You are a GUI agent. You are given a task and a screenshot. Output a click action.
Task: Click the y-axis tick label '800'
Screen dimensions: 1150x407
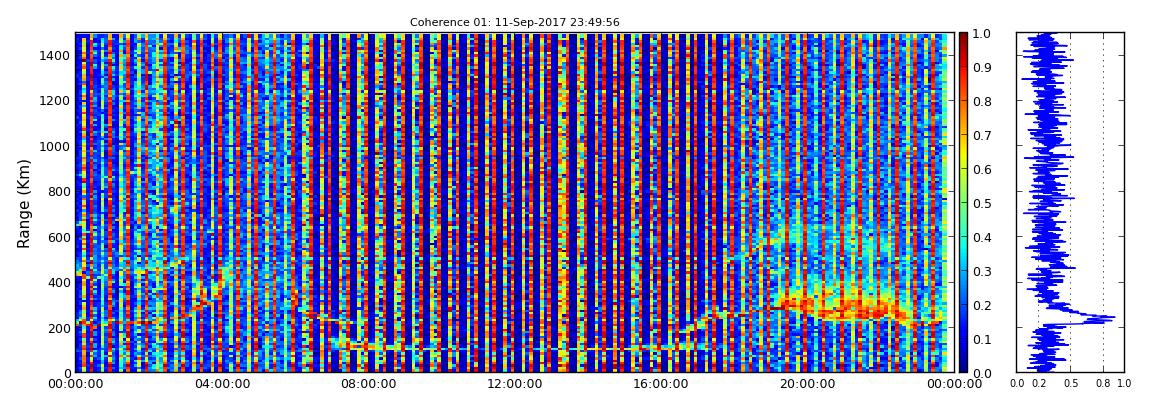(x=59, y=192)
